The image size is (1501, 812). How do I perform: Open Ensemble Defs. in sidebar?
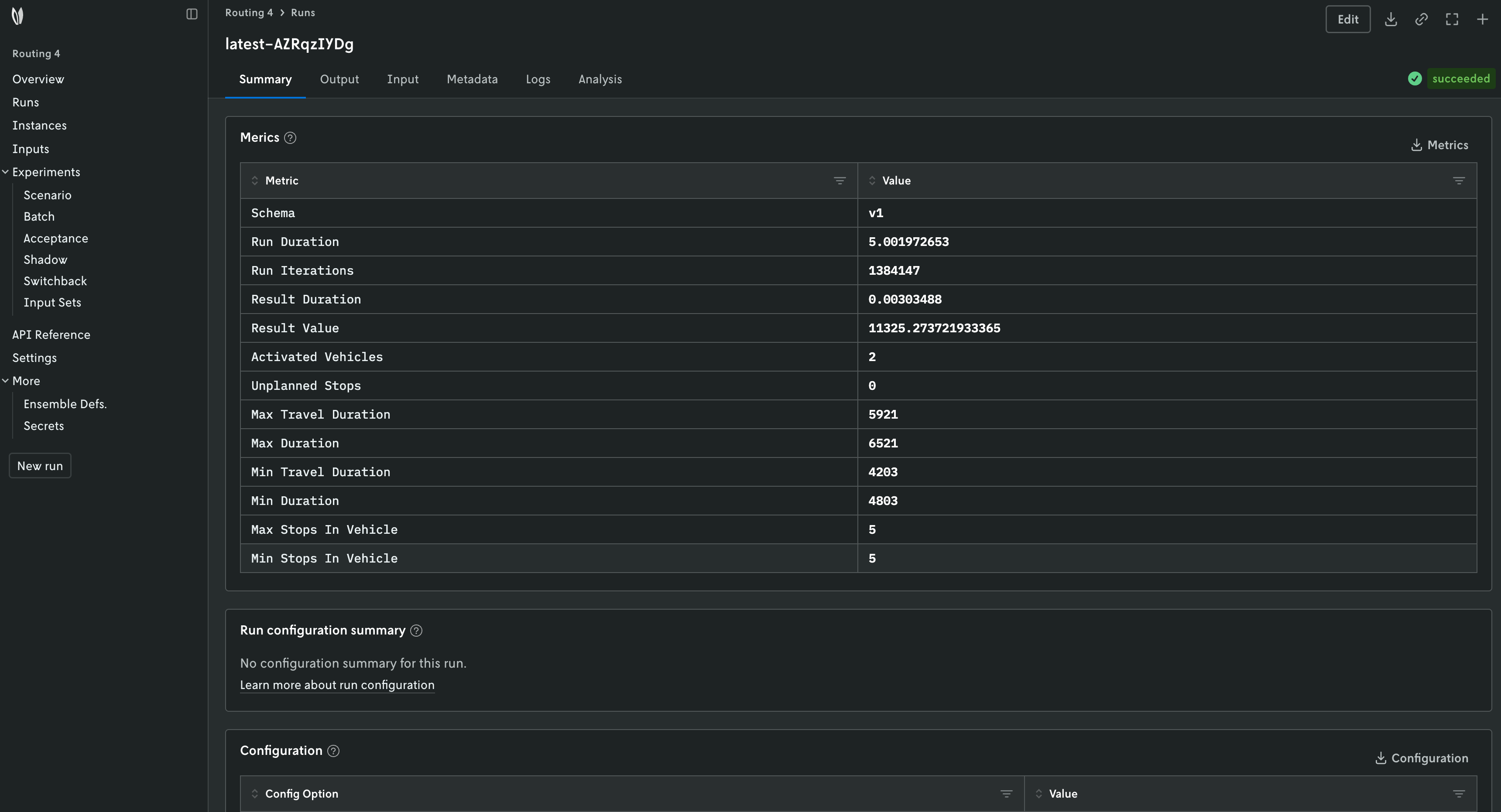click(65, 404)
